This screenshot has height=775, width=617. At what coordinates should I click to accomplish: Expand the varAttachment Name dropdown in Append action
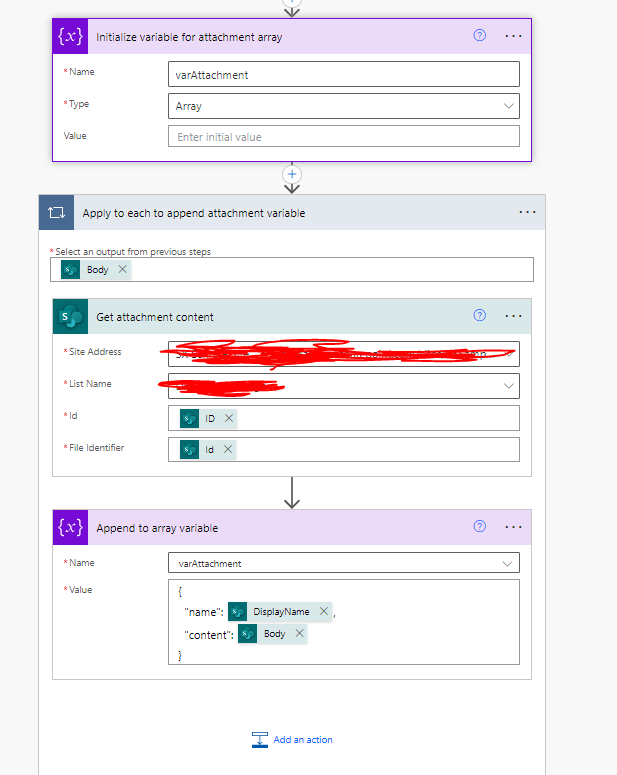point(507,563)
